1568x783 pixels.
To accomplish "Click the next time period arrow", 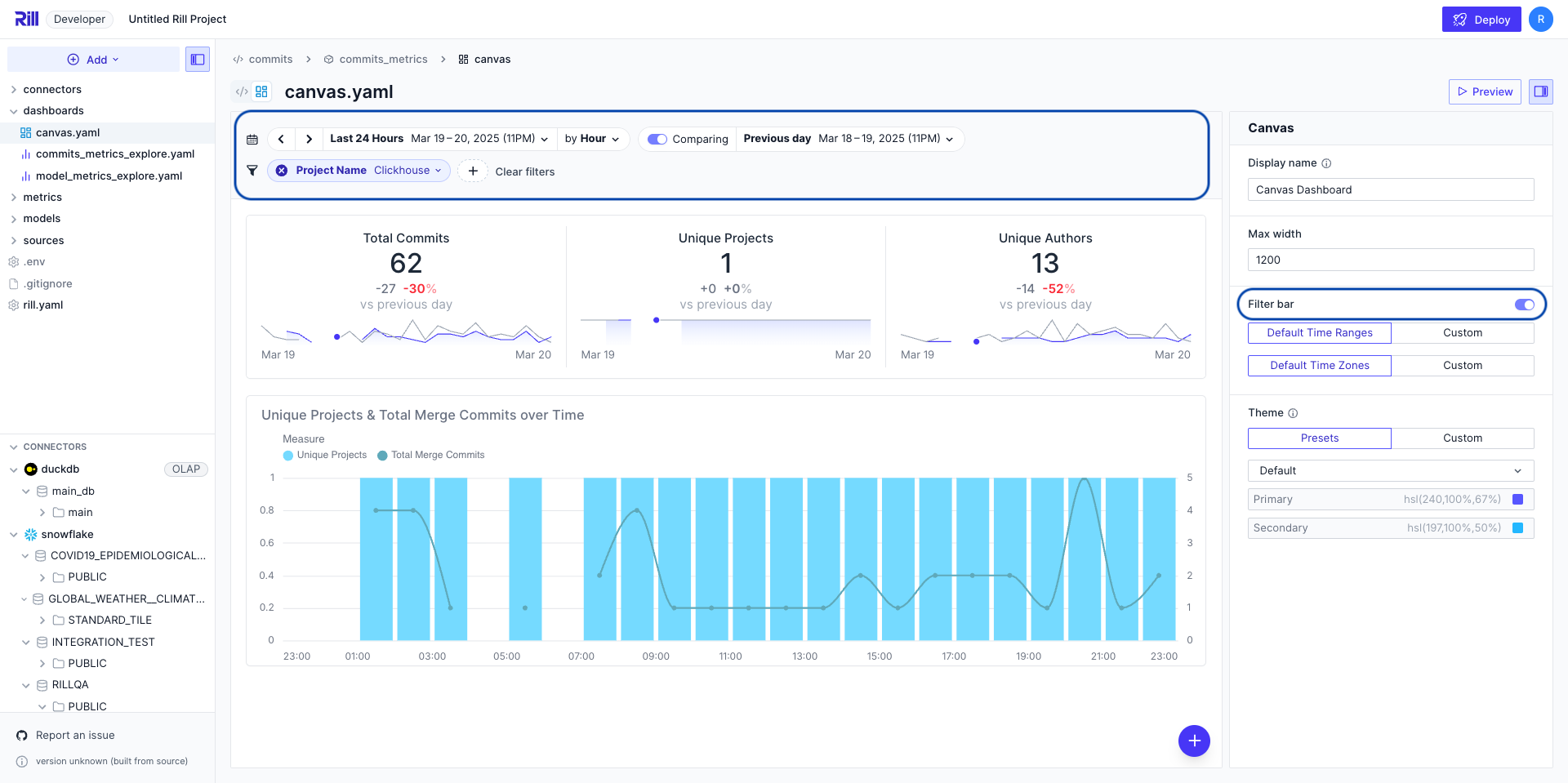I will click(x=309, y=139).
